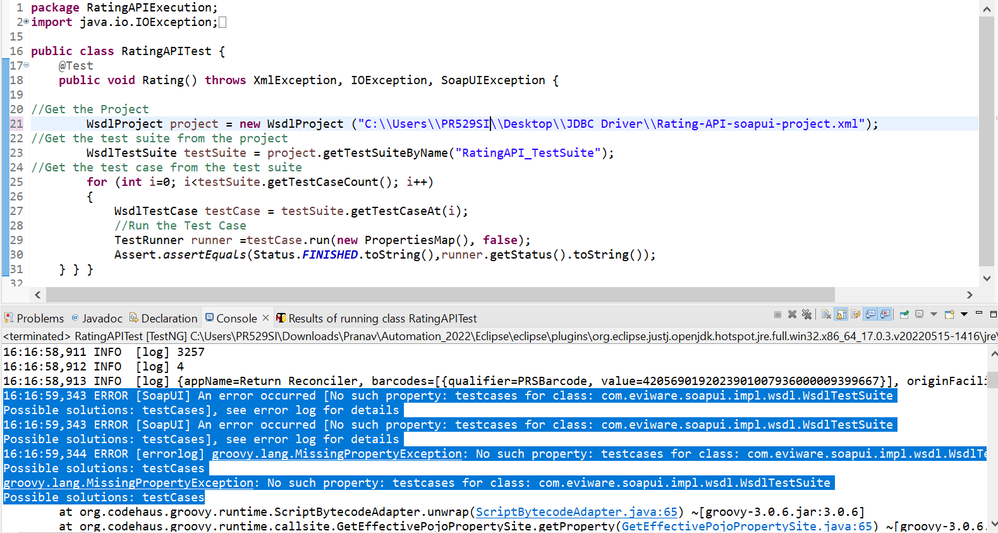Maximize the Console view panel
Image resolution: width=998 pixels, height=533 pixels.
coord(994,315)
